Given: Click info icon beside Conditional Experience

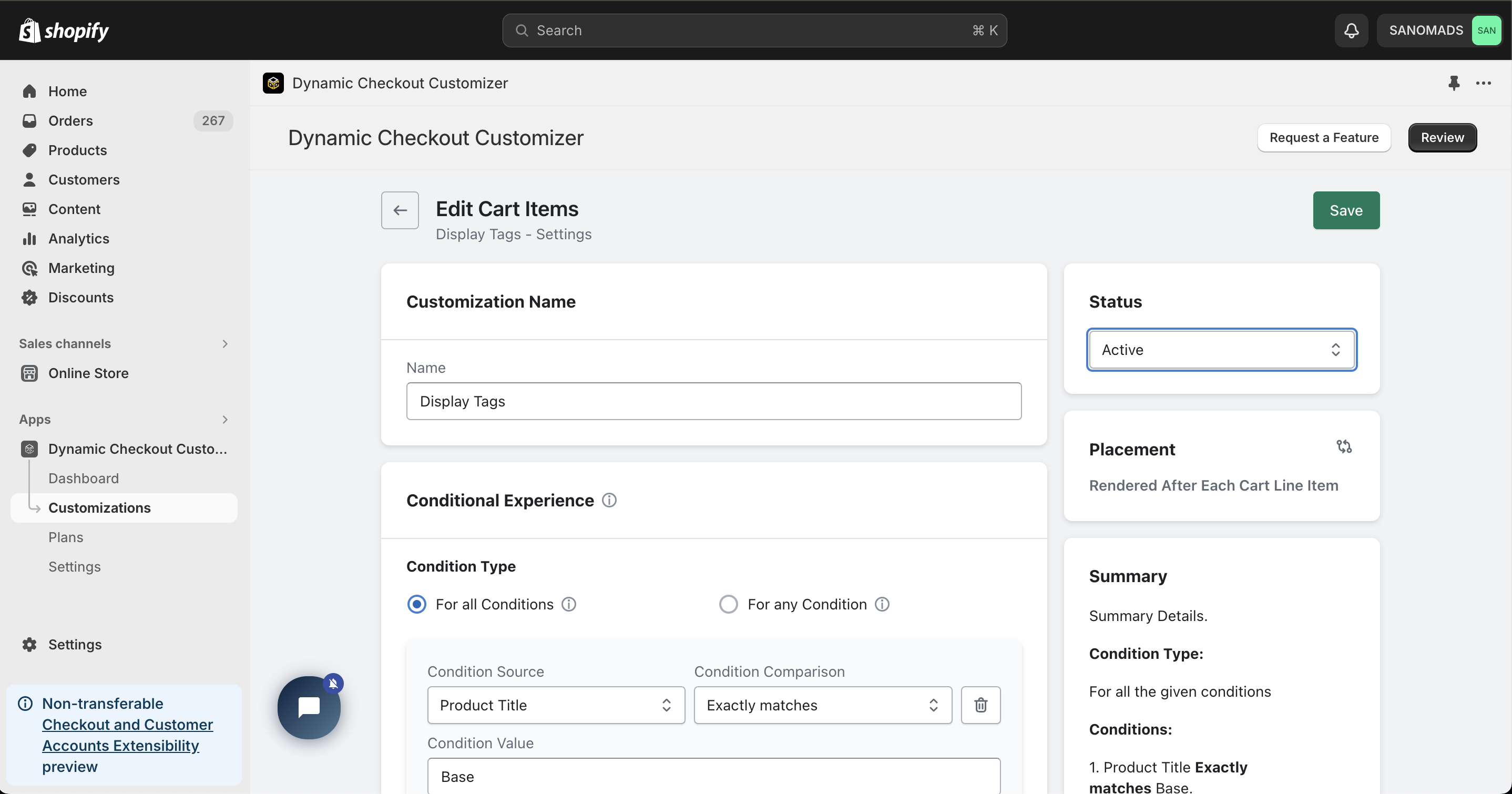Looking at the screenshot, I should [609, 500].
